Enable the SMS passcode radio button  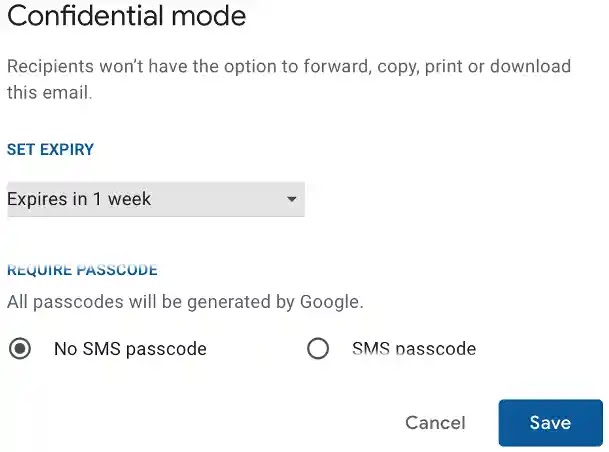[x=318, y=349]
